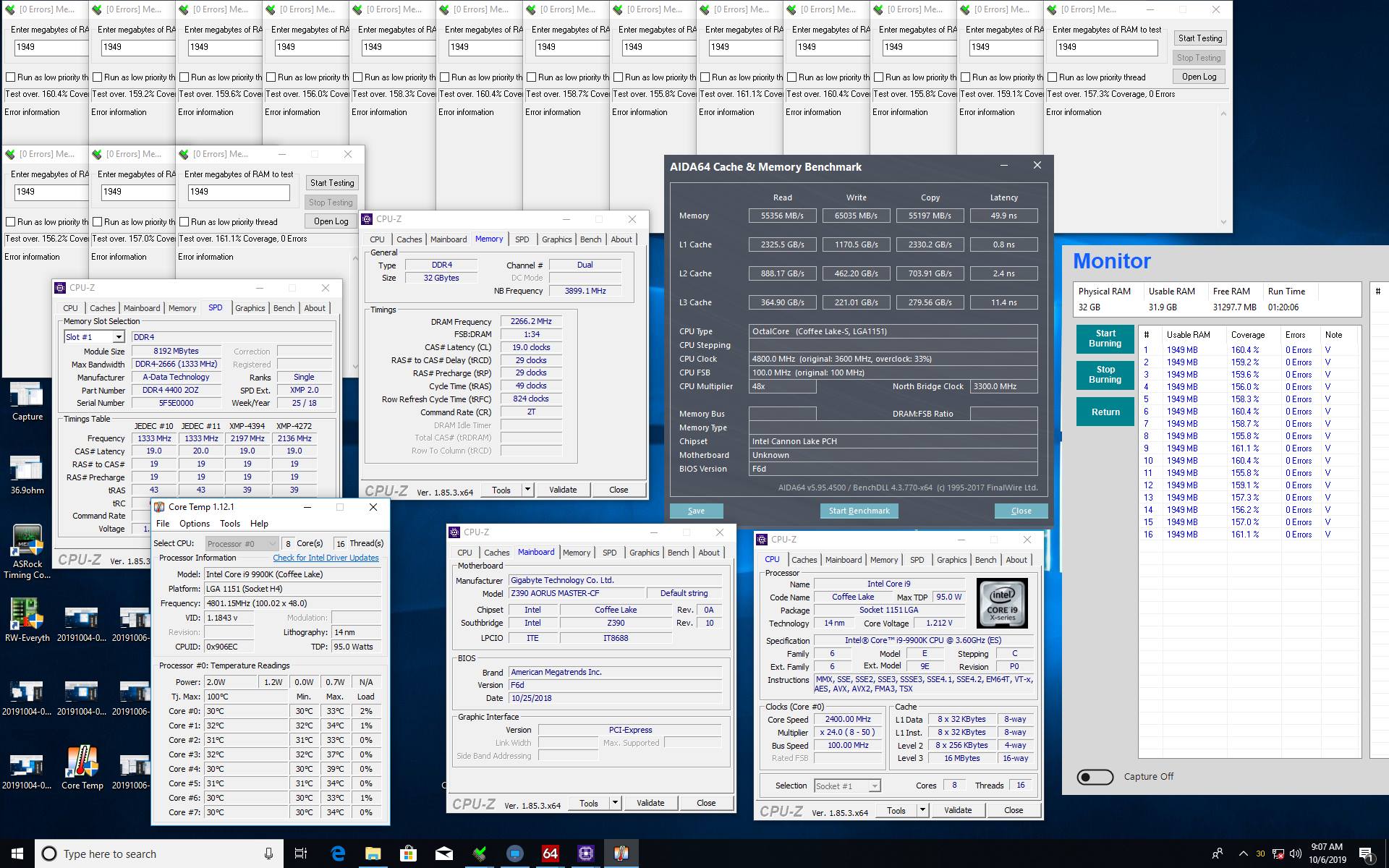
Task: Click Return button in Monitor
Action: pyautogui.click(x=1105, y=412)
